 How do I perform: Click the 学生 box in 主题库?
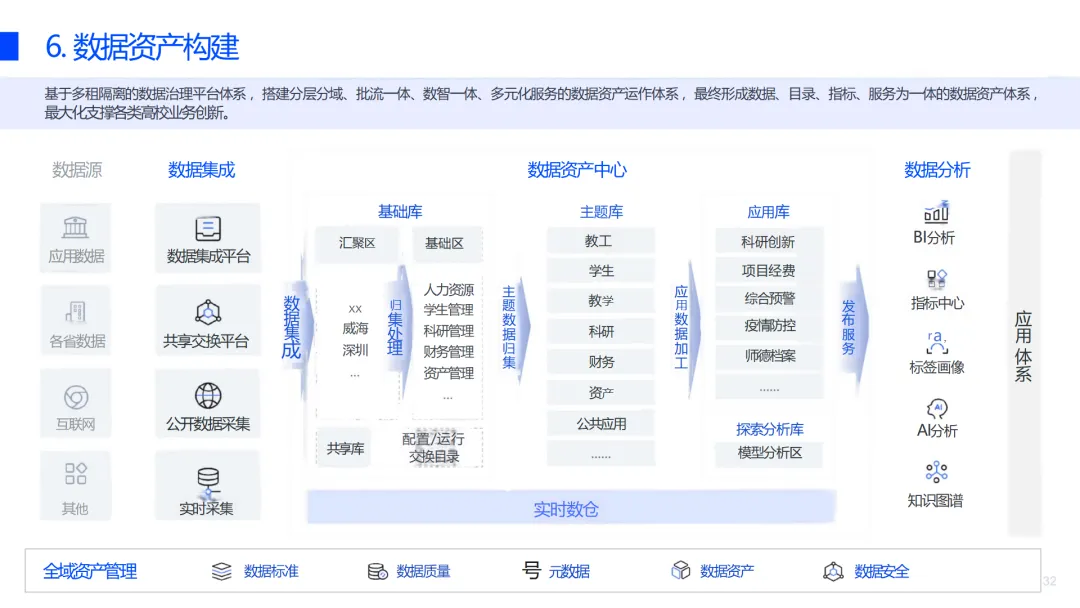point(600,271)
